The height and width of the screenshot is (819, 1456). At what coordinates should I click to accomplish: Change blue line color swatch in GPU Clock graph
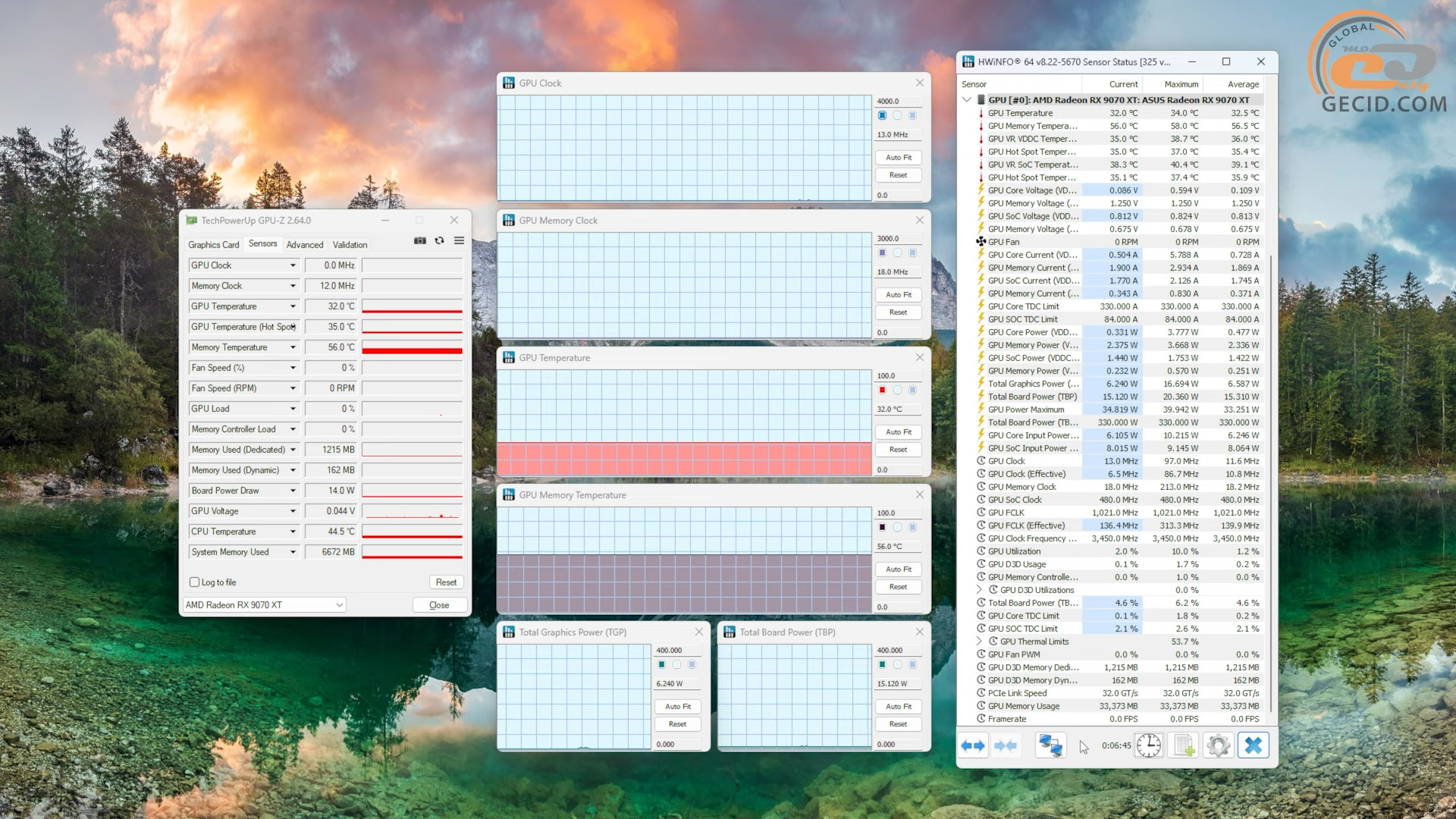tap(882, 115)
